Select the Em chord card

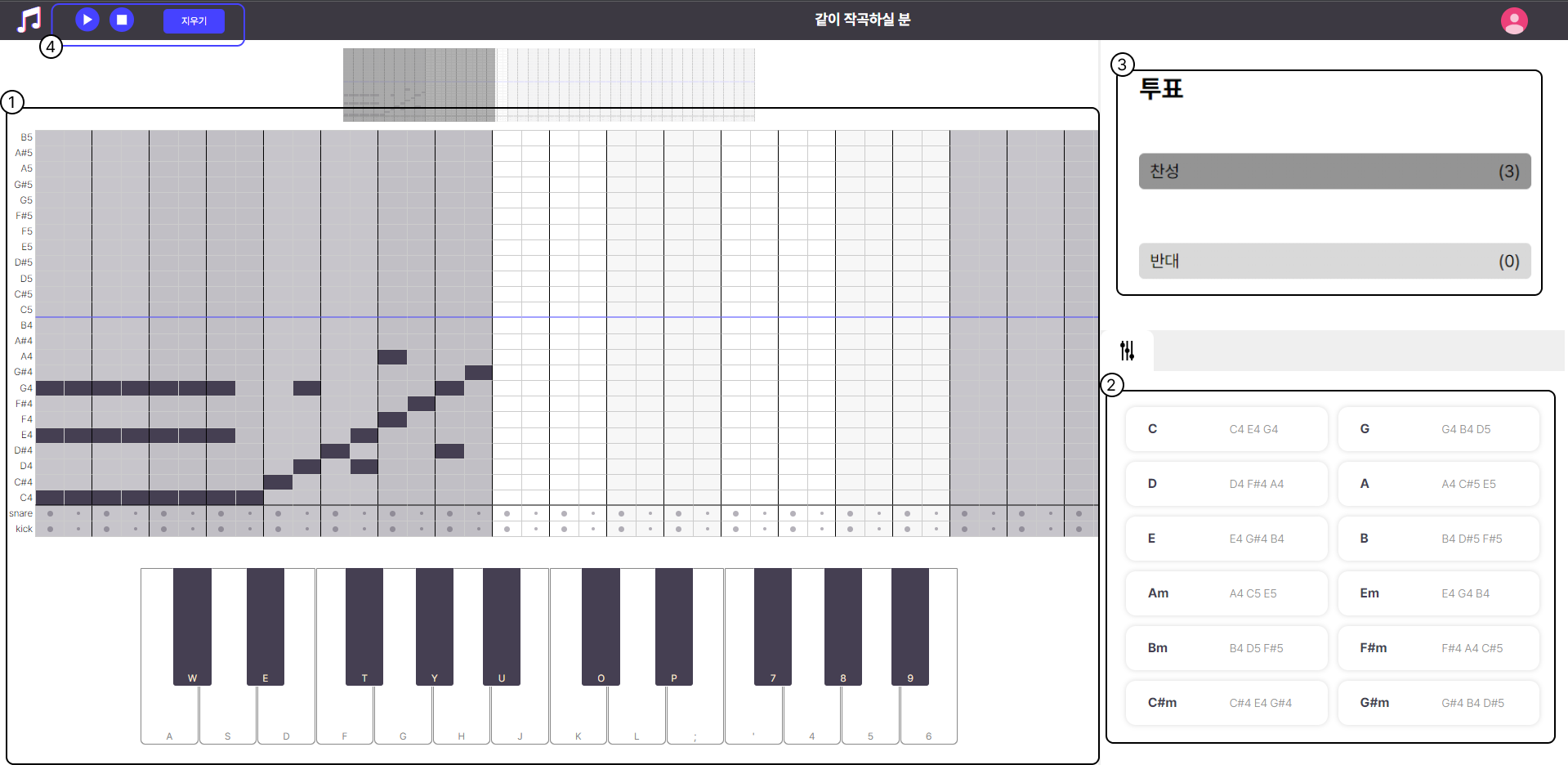[x=1438, y=593]
